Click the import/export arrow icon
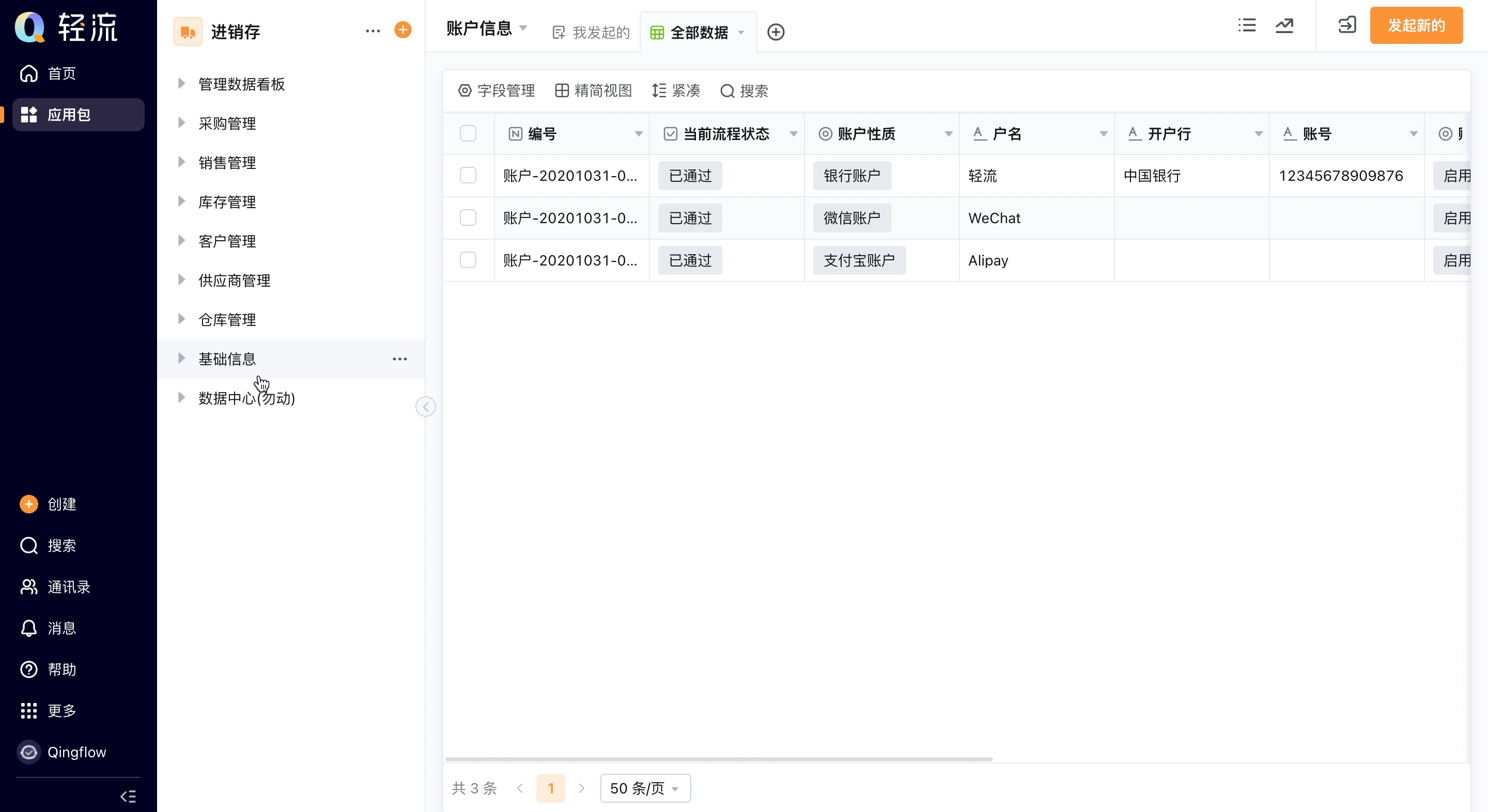Viewport: 1488px width, 812px height. [x=1347, y=25]
